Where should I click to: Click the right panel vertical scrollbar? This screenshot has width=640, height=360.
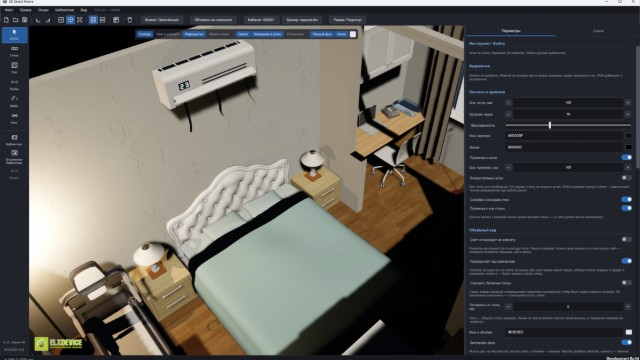638,107
